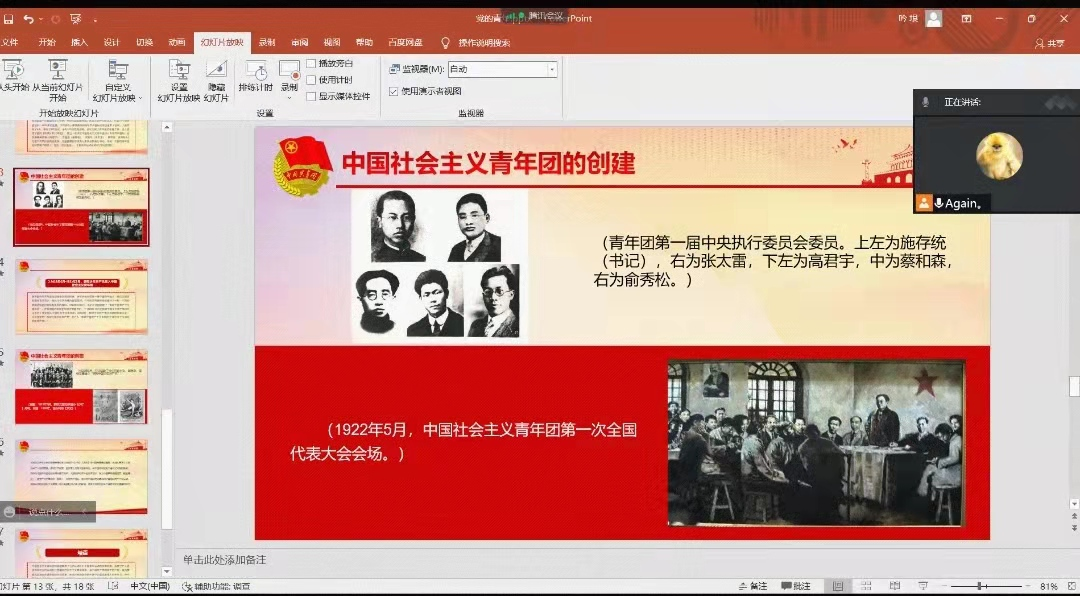
Task: Click the caption text starting 青年团第一届中央执行委员会
Action: point(773,261)
